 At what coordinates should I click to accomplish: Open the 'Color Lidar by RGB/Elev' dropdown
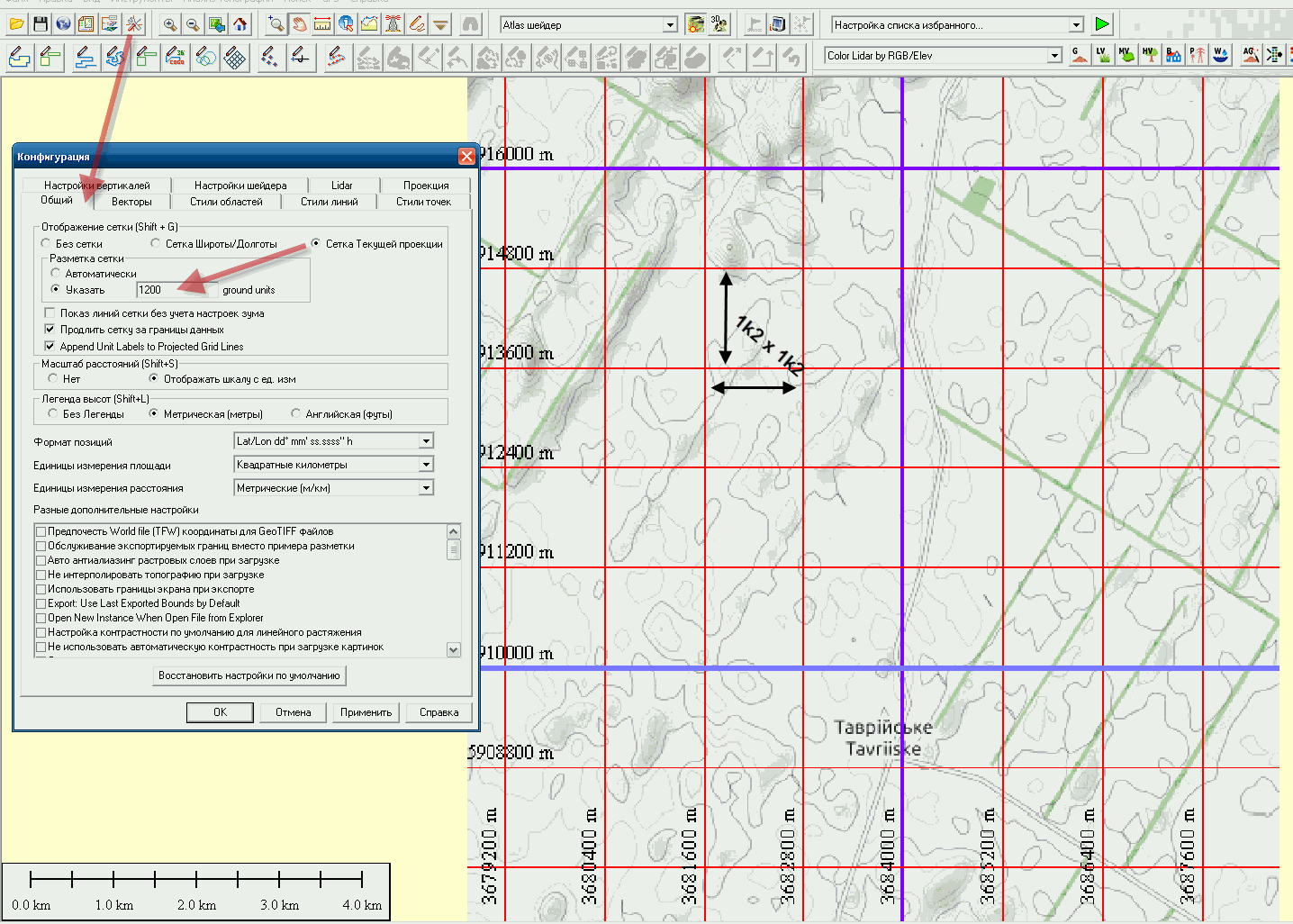click(1054, 56)
